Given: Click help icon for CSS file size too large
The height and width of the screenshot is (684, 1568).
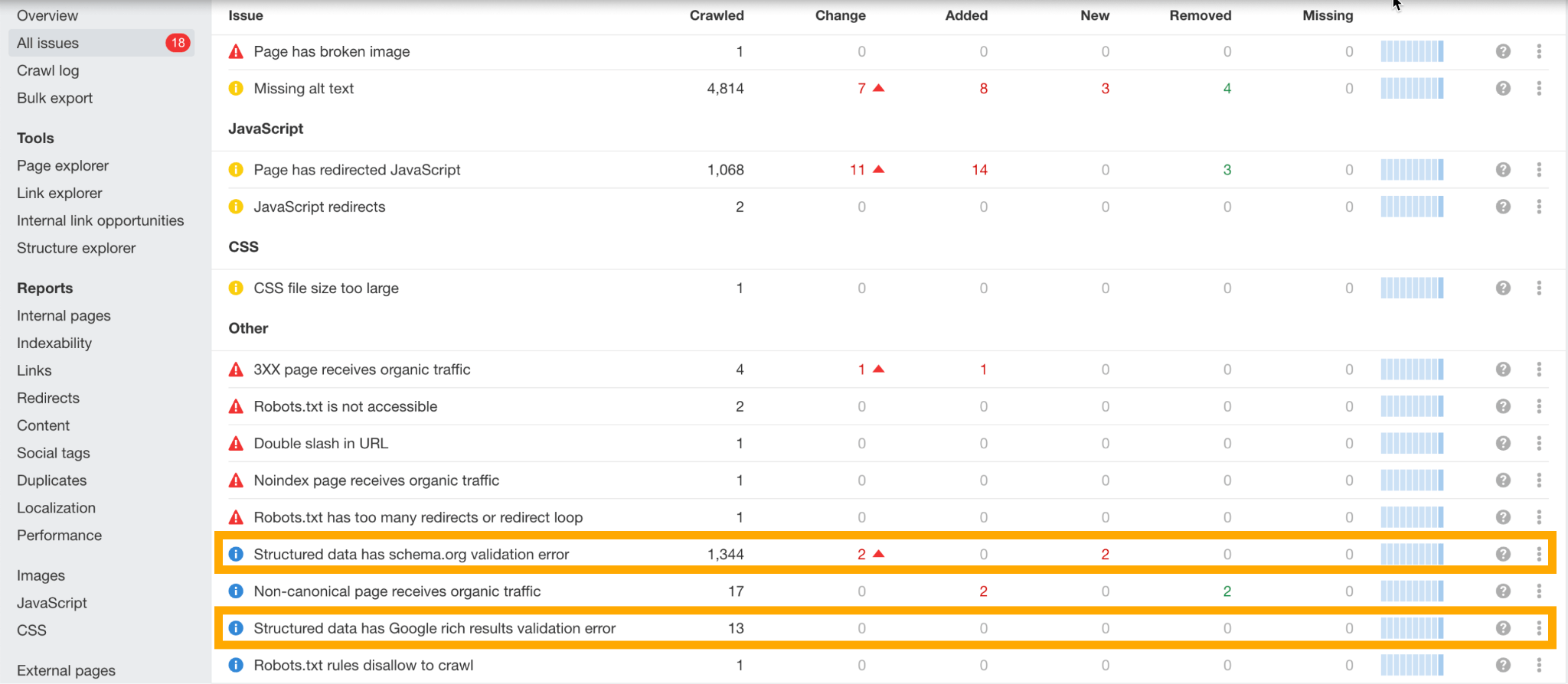Looking at the screenshot, I should 1503,288.
